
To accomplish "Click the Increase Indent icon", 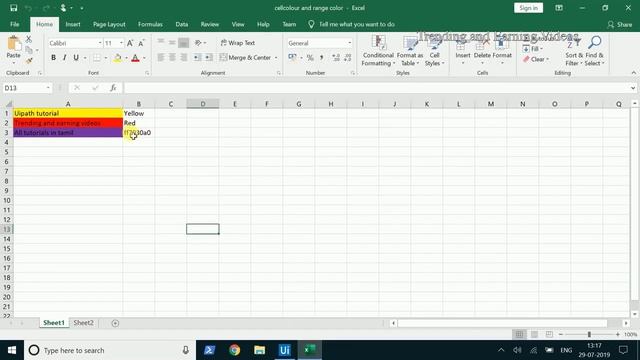I will [209, 58].
